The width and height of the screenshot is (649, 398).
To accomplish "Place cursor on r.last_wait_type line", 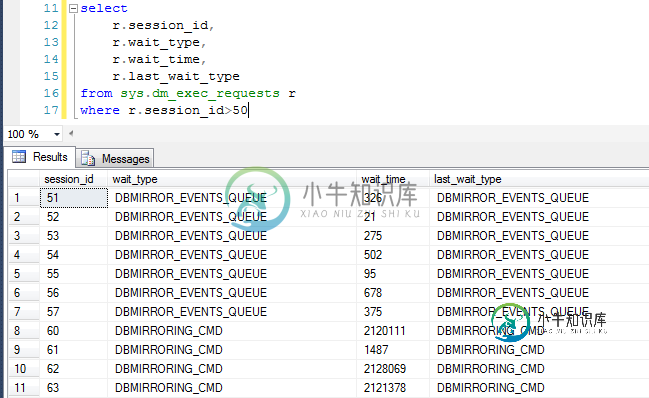I will (176, 76).
